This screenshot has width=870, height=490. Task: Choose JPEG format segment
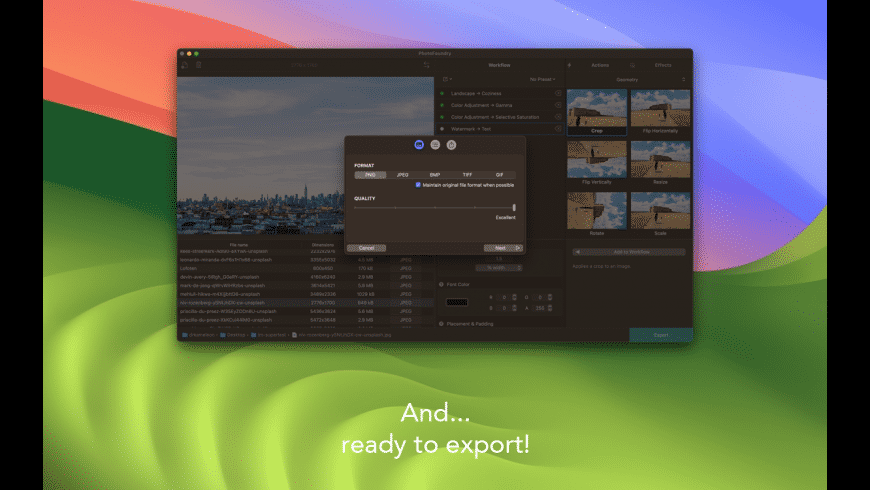tap(403, 175)
